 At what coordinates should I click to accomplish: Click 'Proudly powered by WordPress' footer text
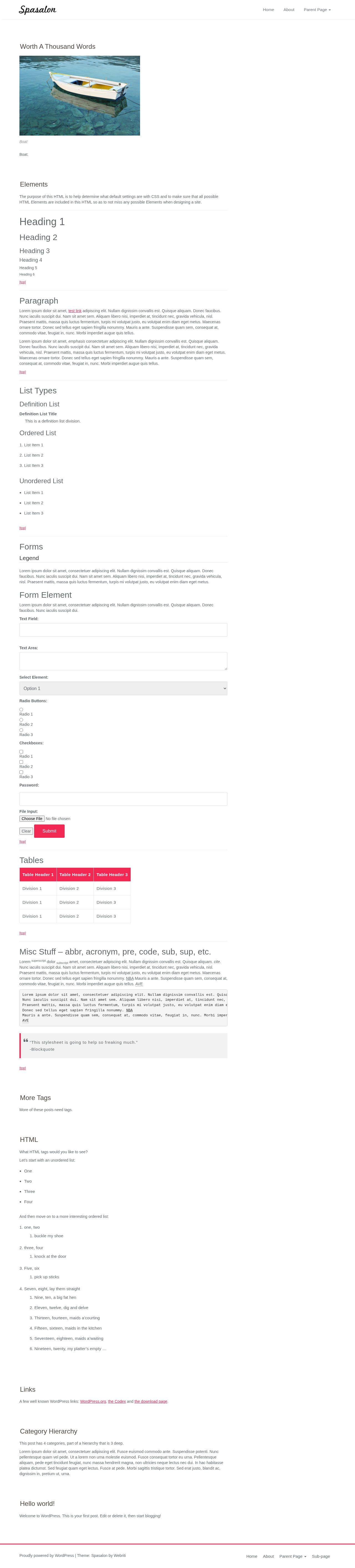click(47, 1555)
